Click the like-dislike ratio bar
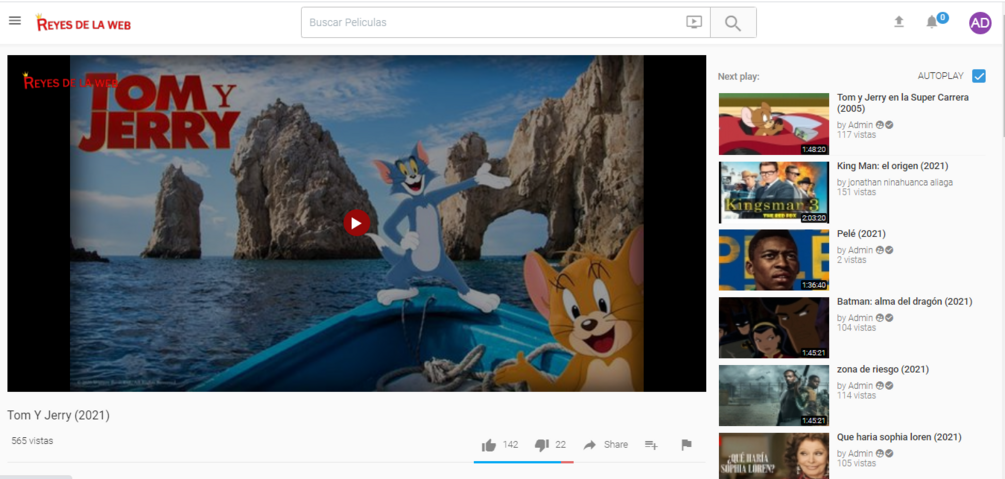This screenshot has width=1005, height=479. click(x=524, y=462)
